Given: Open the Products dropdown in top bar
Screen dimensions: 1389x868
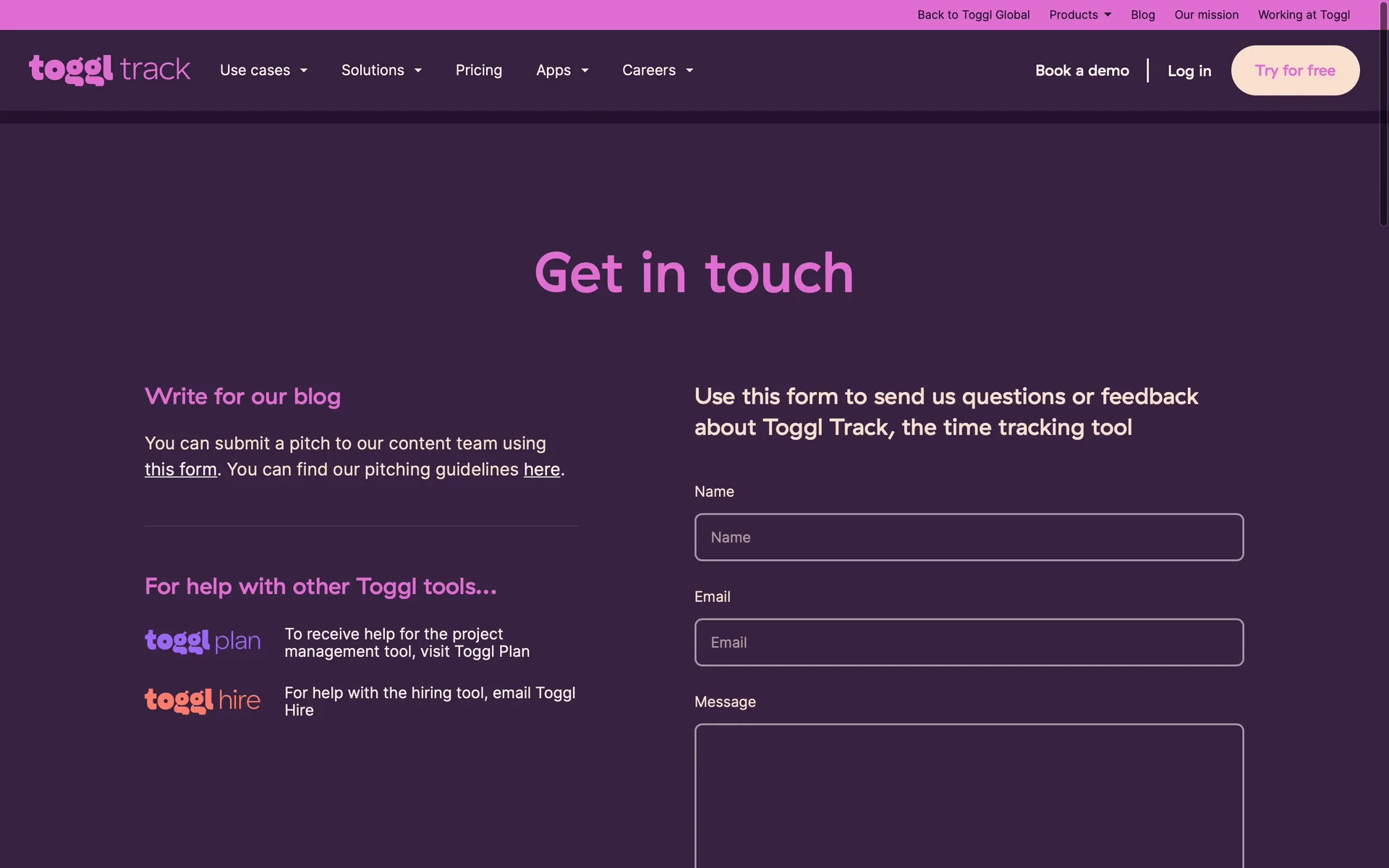Looking at the screenshot, I should point(1079,14).
